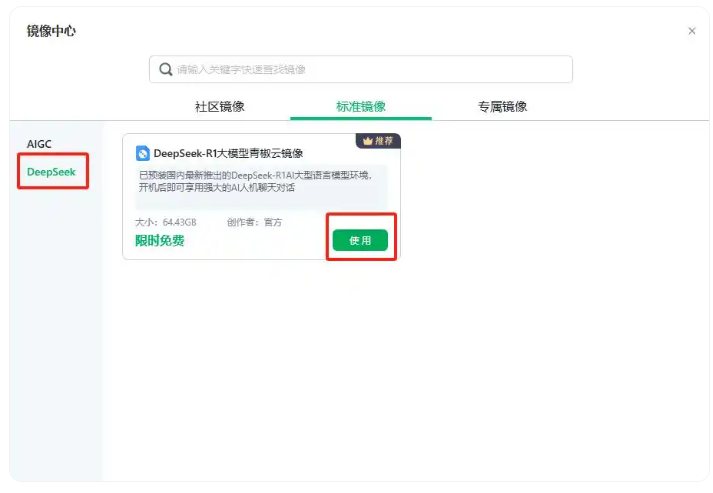Viewport: 713px width, 493px height.
Task: Choose the AIGC category in sidebar
Action: coord(39,144)
